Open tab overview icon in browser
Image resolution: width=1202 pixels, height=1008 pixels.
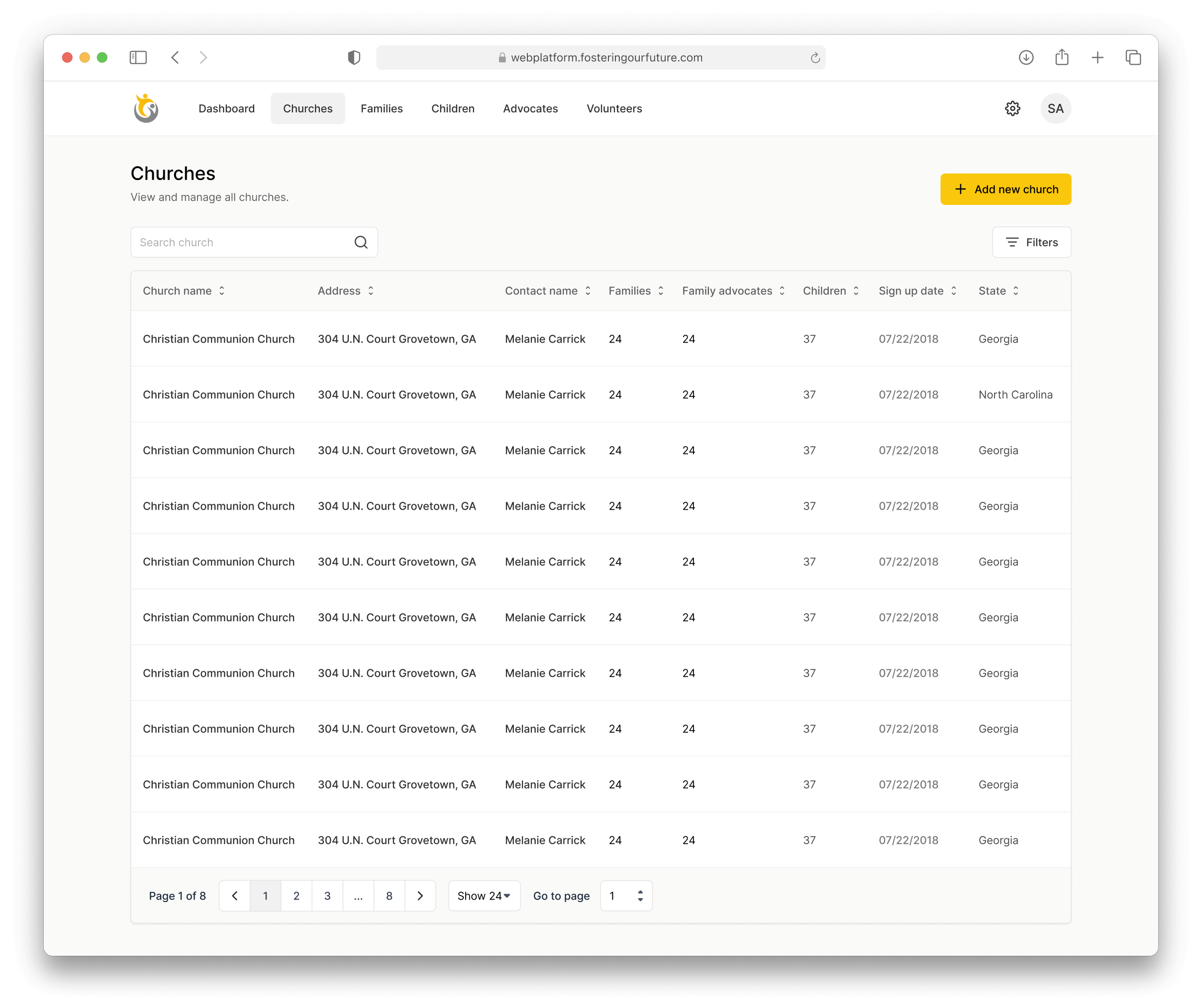(x=1133, y=58)
